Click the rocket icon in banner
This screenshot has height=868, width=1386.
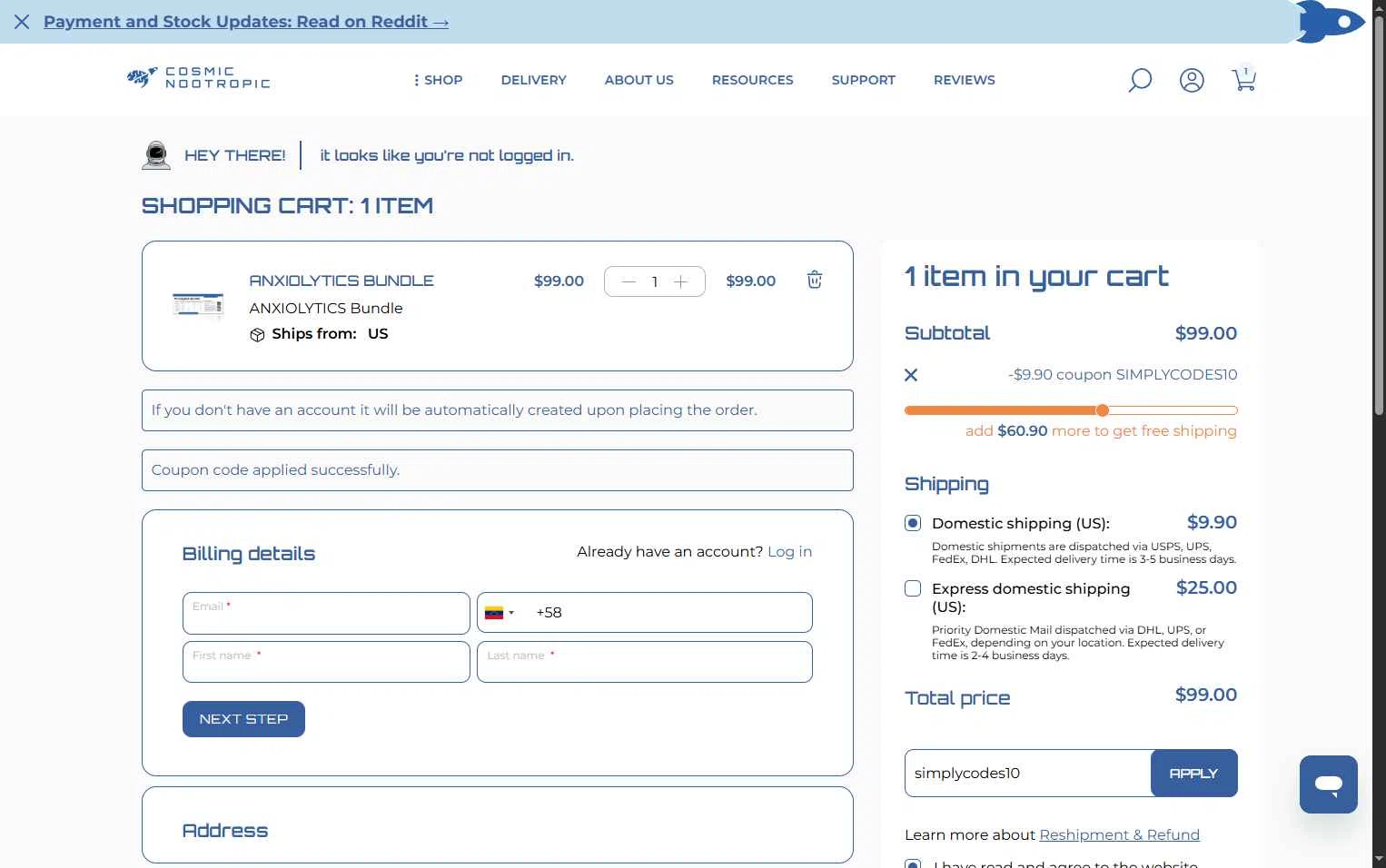[1331, 22]
